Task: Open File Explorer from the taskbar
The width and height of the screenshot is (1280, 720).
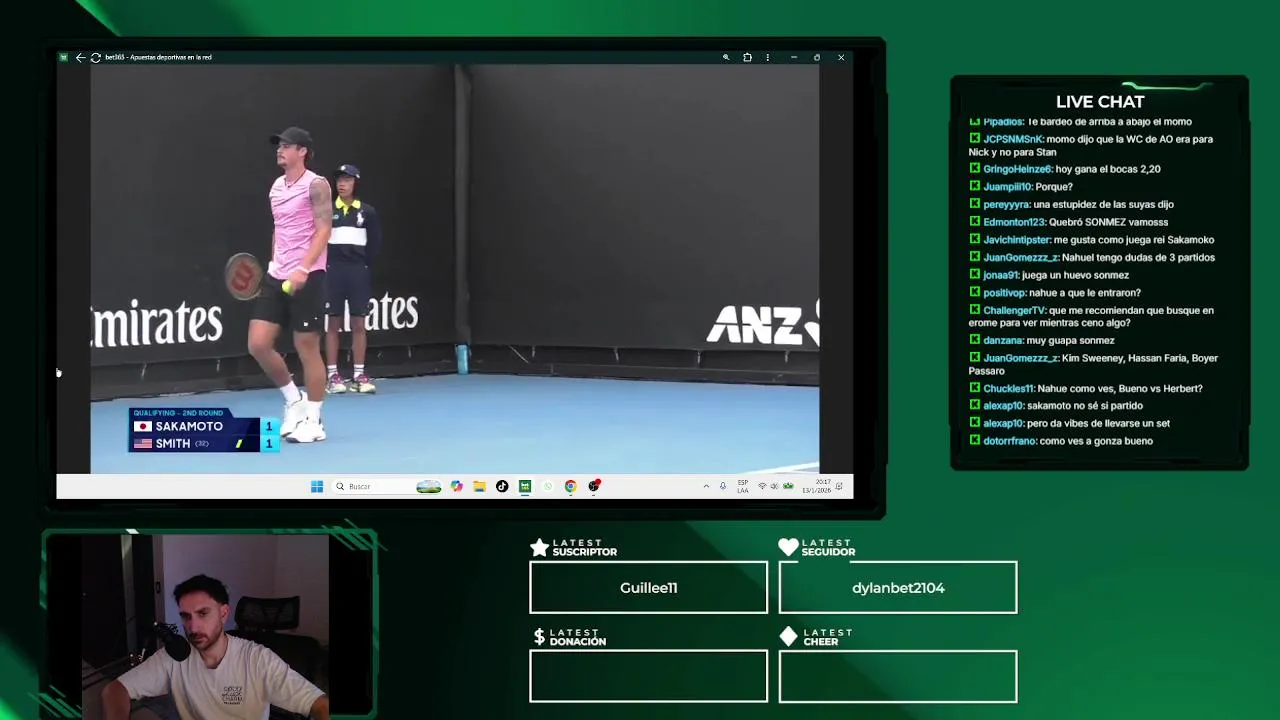Action: (x=479, y=486)
